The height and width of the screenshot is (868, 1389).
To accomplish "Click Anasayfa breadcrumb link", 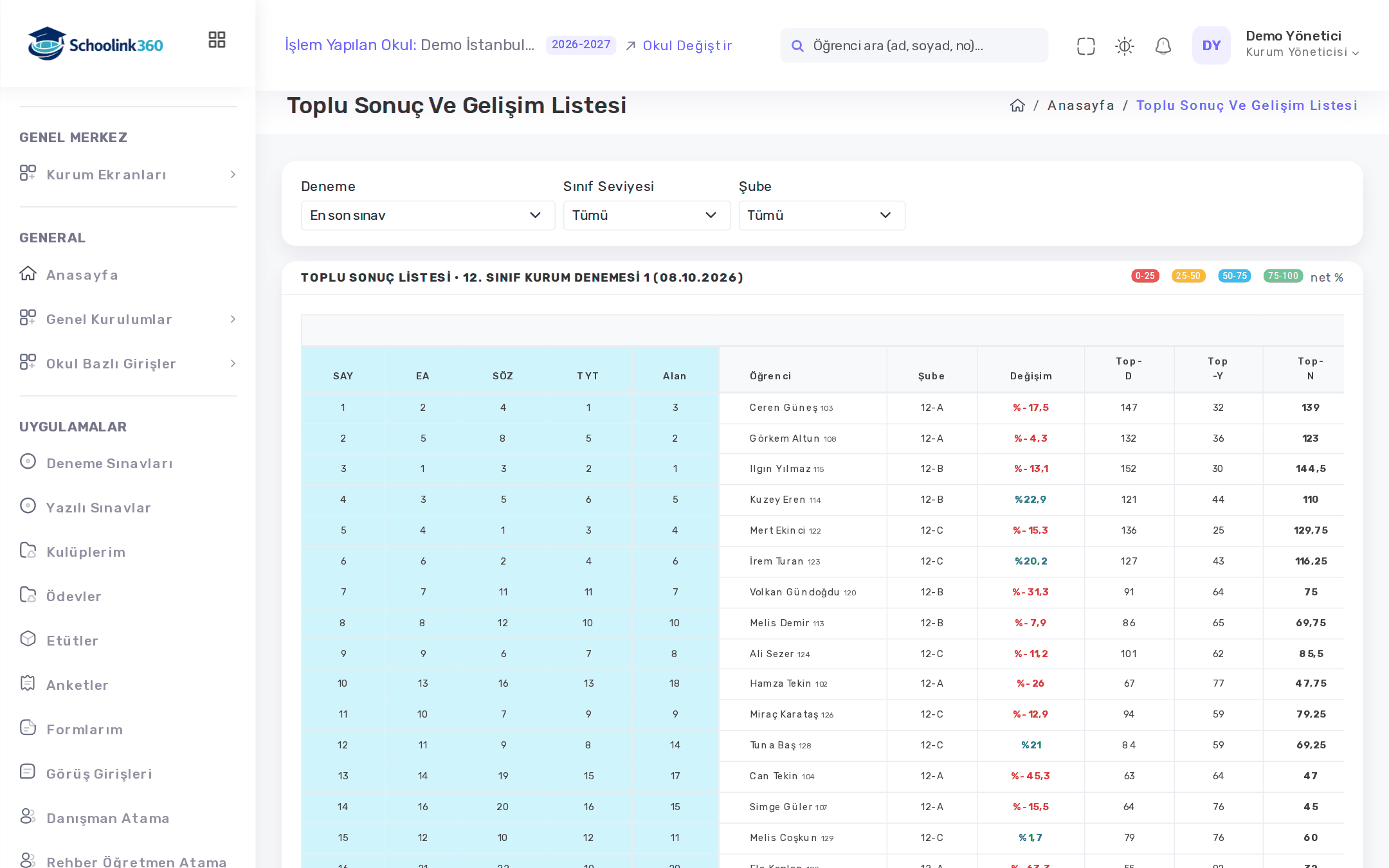I will [1080, 105].
